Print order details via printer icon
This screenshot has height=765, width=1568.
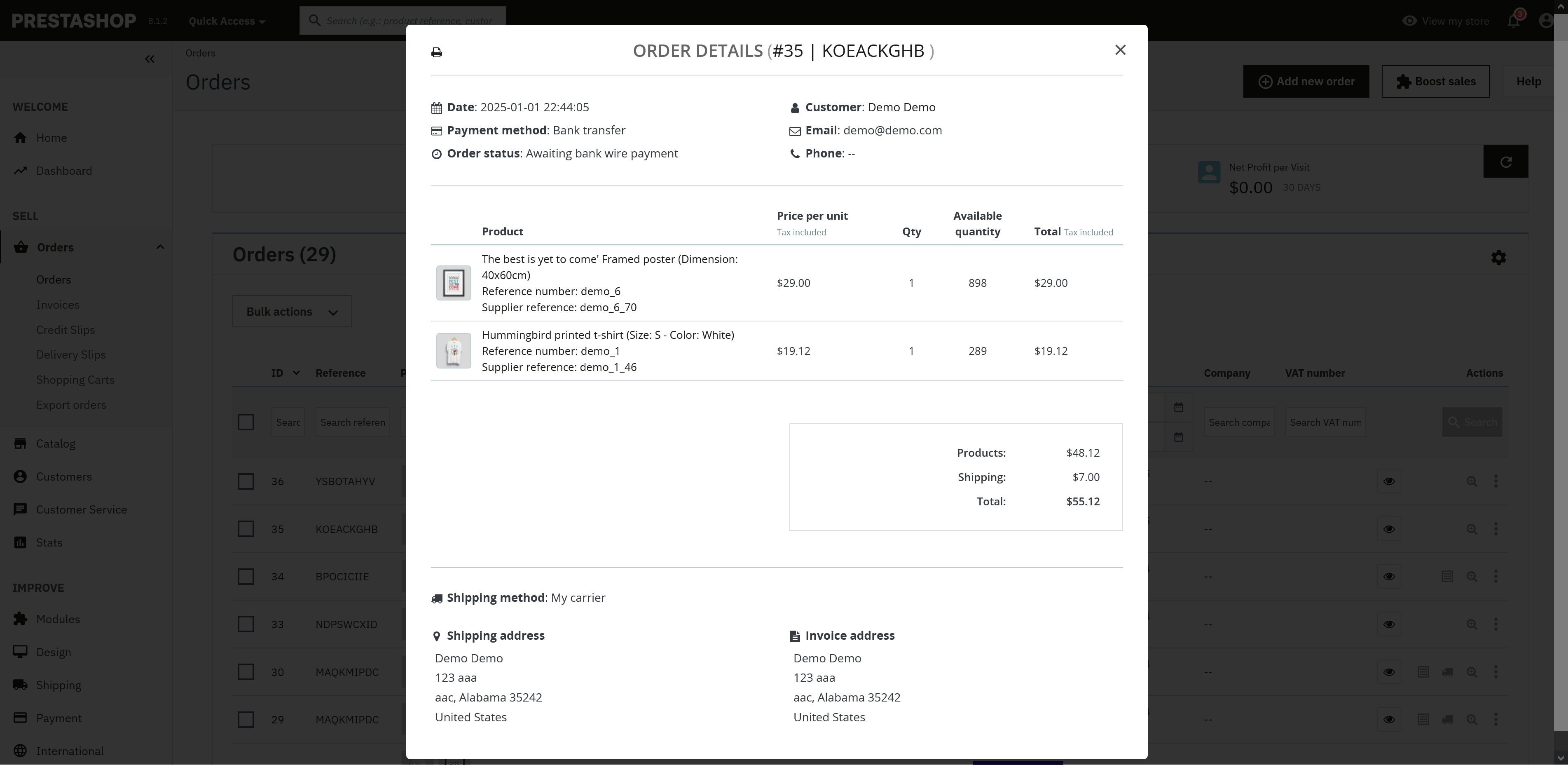436,52
